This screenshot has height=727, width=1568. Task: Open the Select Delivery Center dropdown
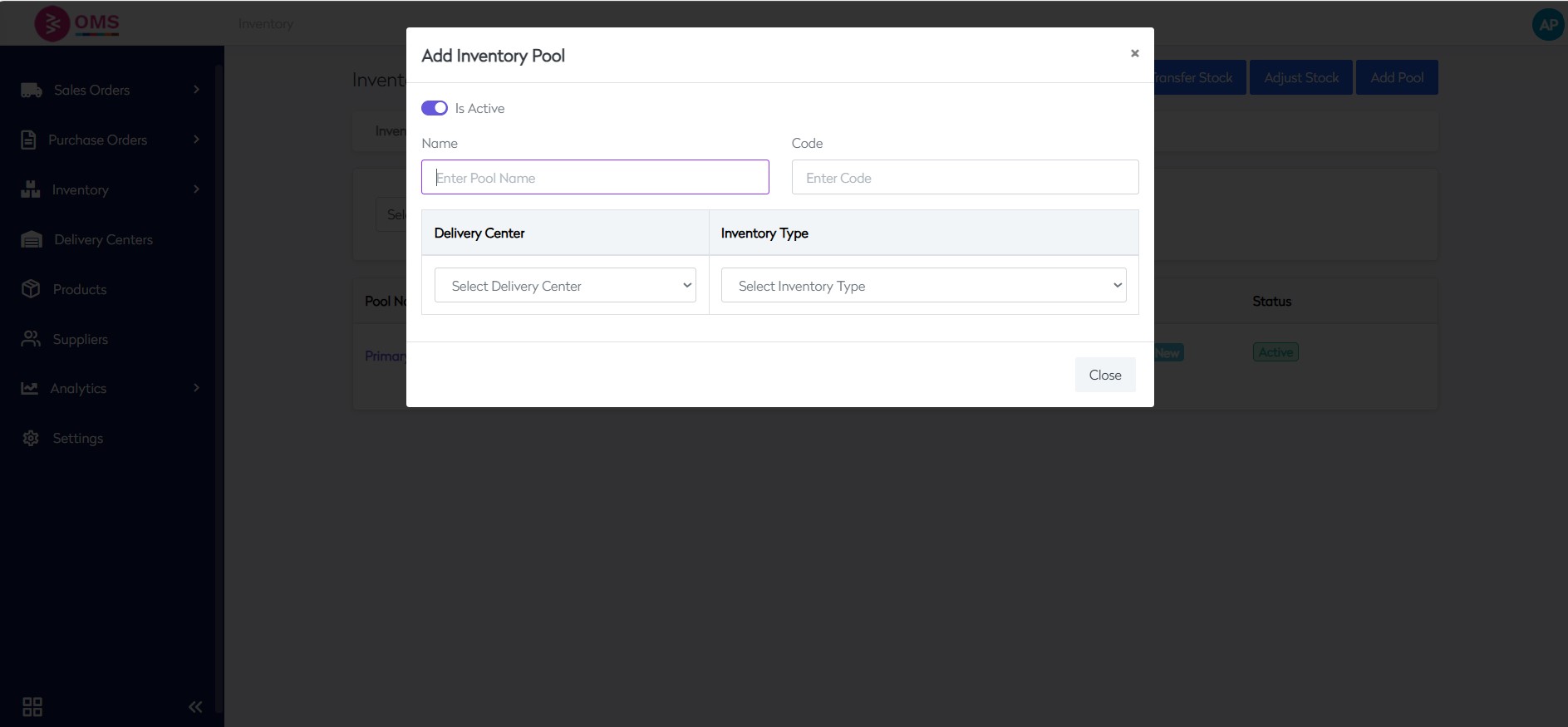(x=565, y=285)
